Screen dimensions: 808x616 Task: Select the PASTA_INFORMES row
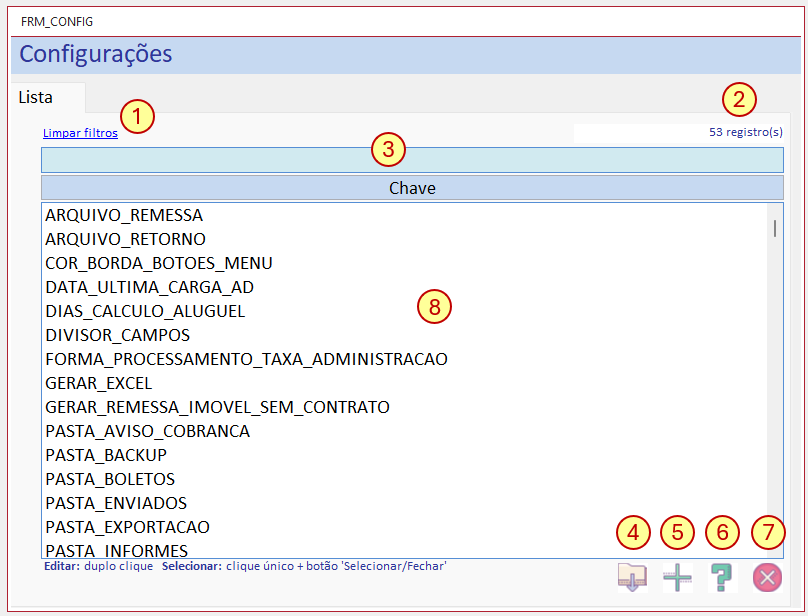point(405,550)
